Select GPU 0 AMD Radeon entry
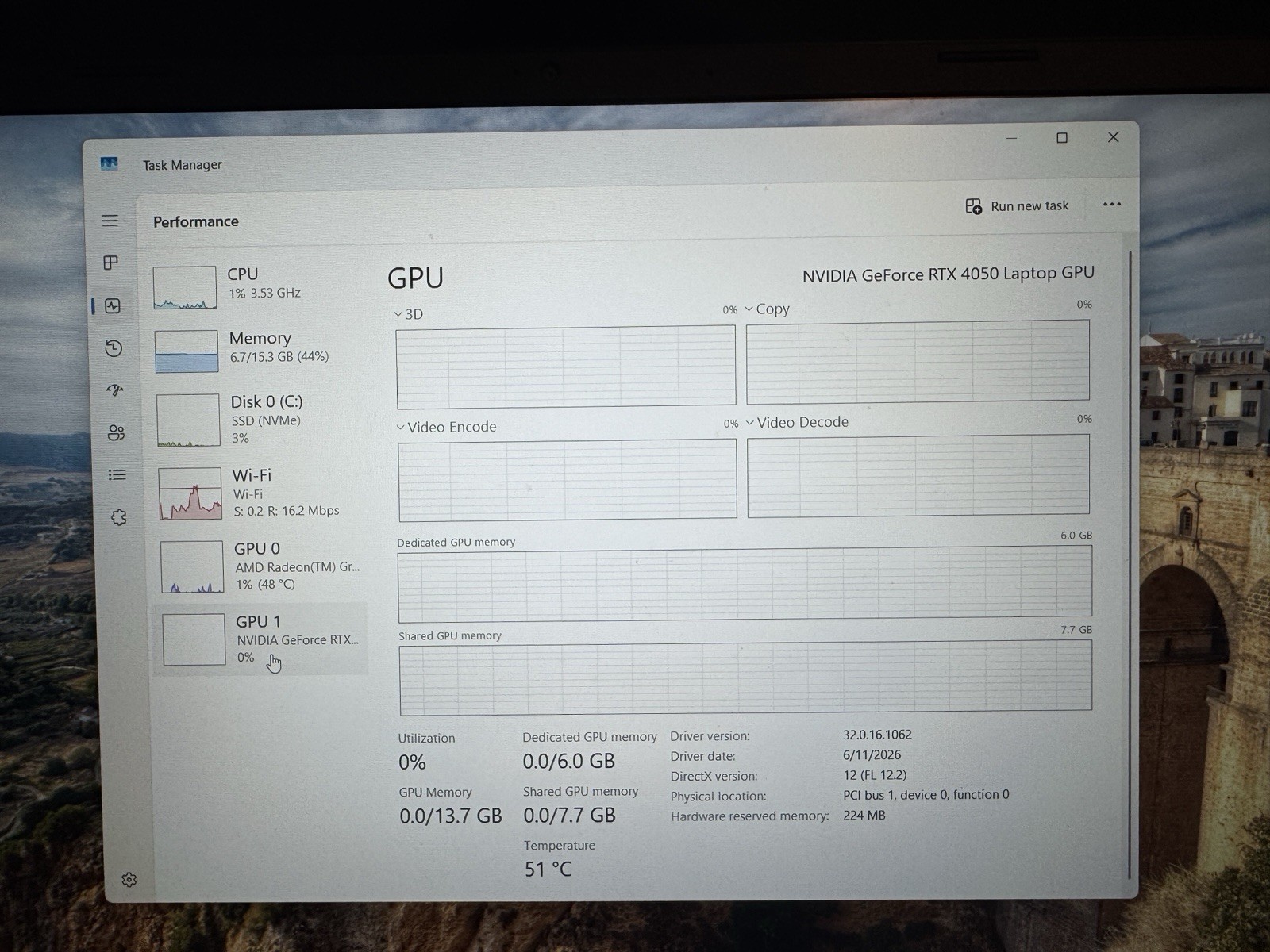This screenshot has height=952, width=1270. [x=263, y=566]
